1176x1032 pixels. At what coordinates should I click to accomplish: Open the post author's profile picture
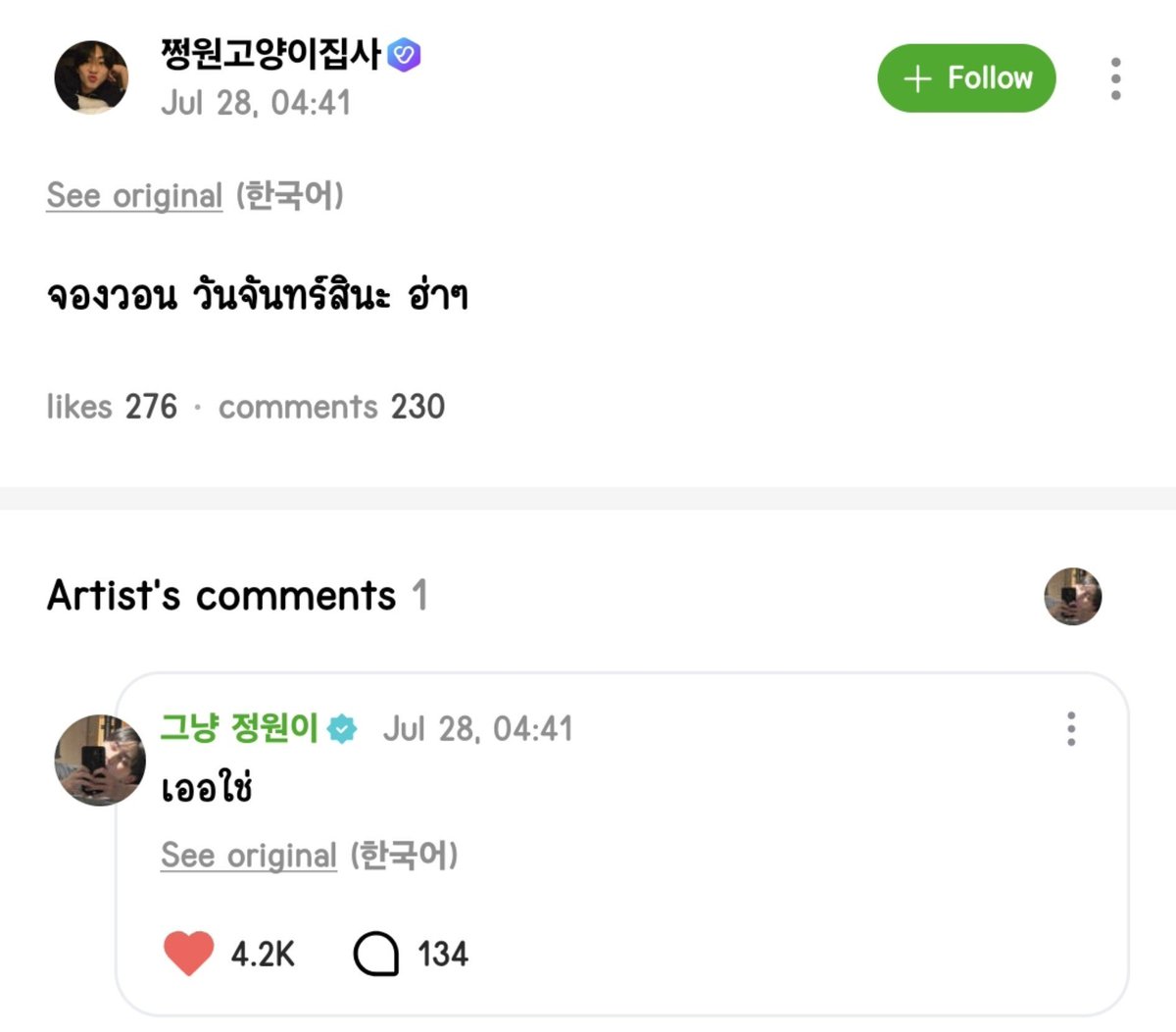(x=91, y=78)
